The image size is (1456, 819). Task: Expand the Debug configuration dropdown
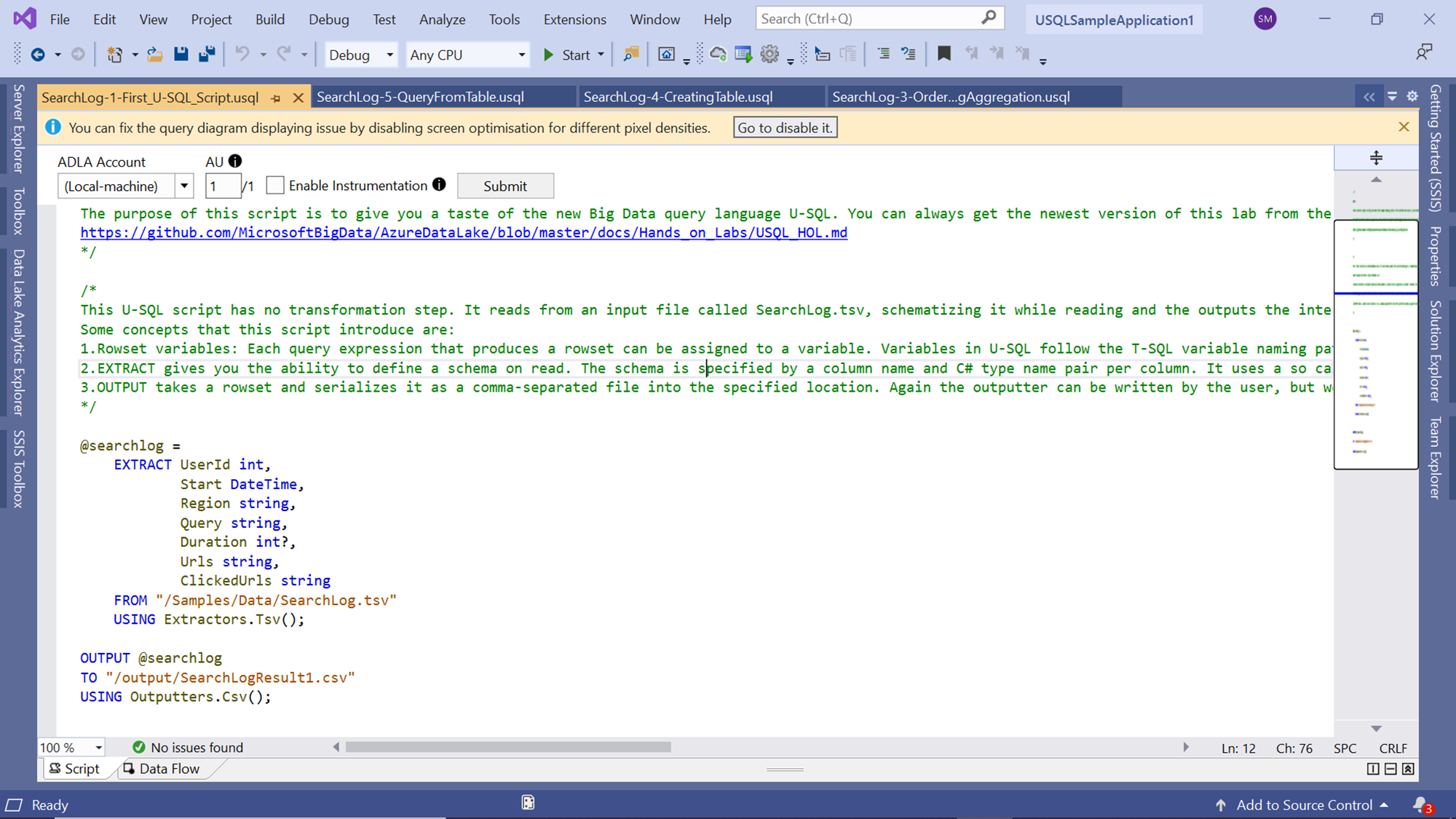click(x=389, y=55)
